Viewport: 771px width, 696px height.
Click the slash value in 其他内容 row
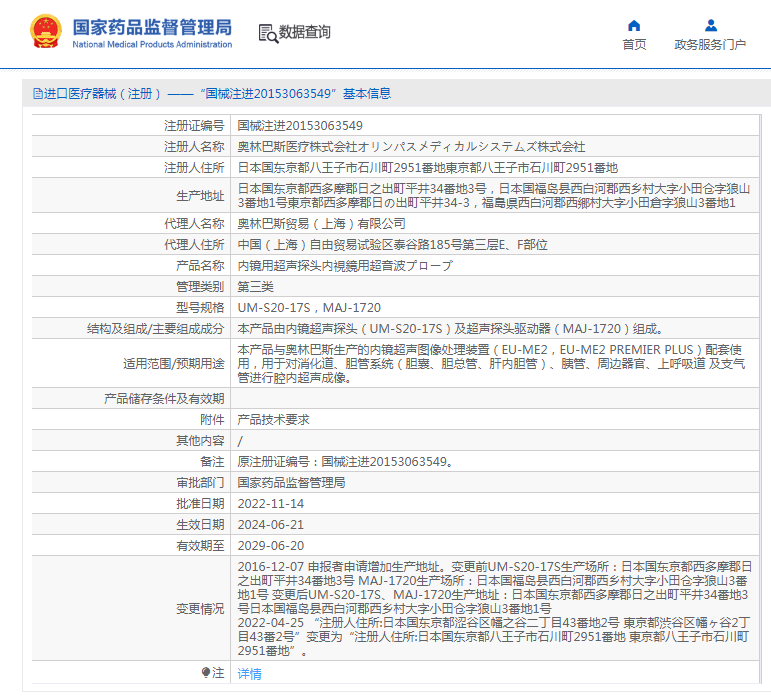[x=240, y=441]
